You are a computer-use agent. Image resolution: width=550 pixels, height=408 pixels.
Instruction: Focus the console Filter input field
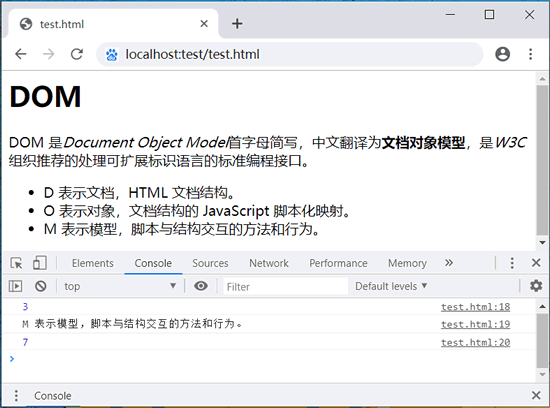pyautogui.click(x=286, y=287)
